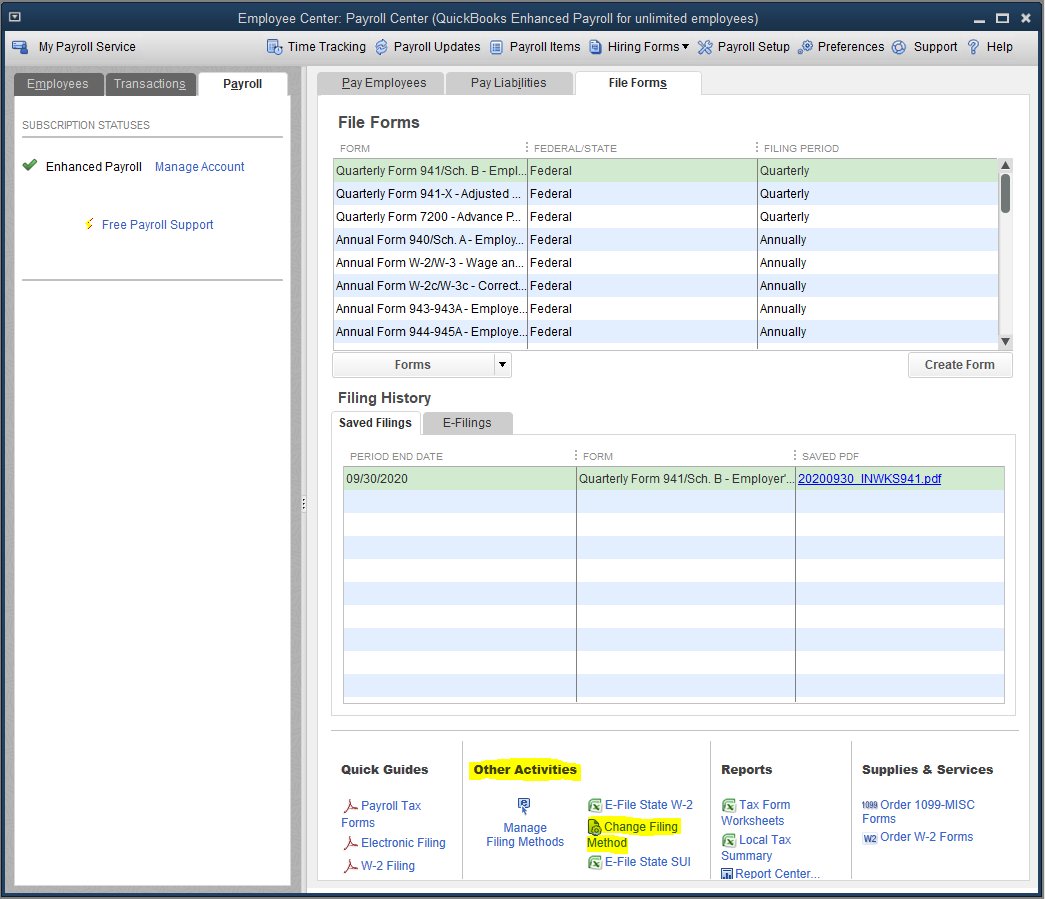Select the Saved Filings tab
Screen dimensions: 1045x899
[x=375, y=423]
